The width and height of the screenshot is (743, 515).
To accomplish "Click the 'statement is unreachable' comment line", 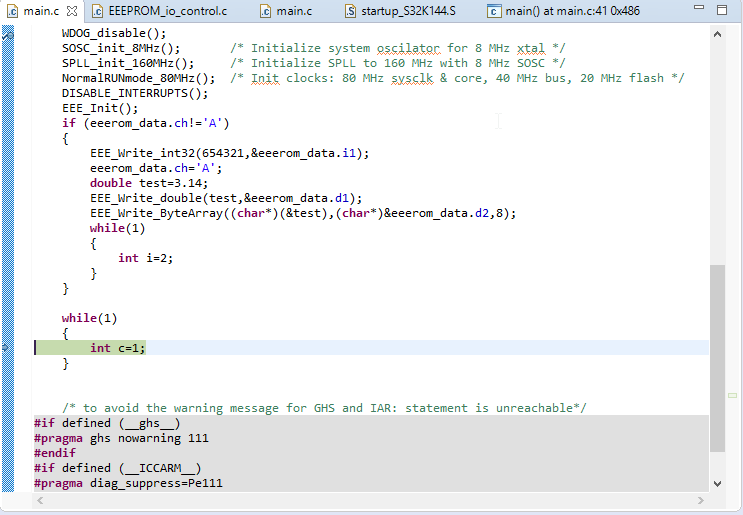I will tap(325, 408).
